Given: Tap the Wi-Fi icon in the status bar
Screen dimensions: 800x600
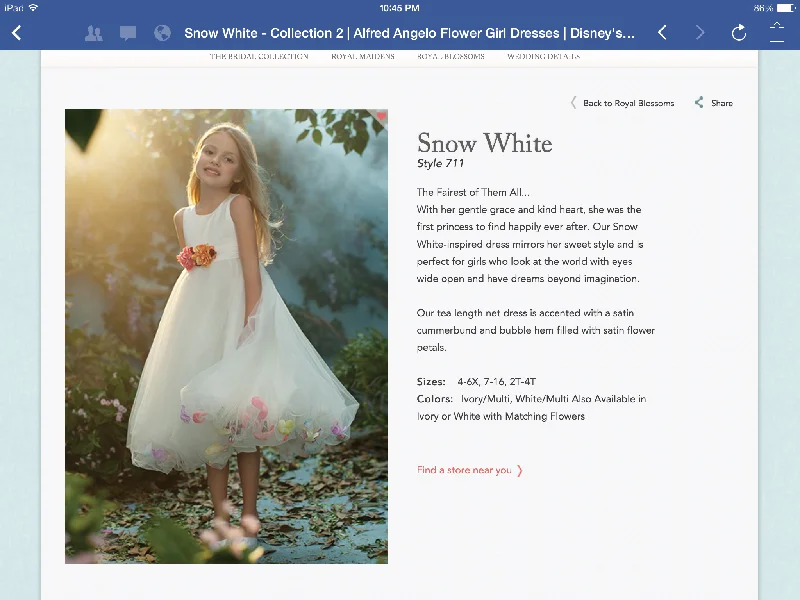Looking at the screenshot, I should pos(34,8).
